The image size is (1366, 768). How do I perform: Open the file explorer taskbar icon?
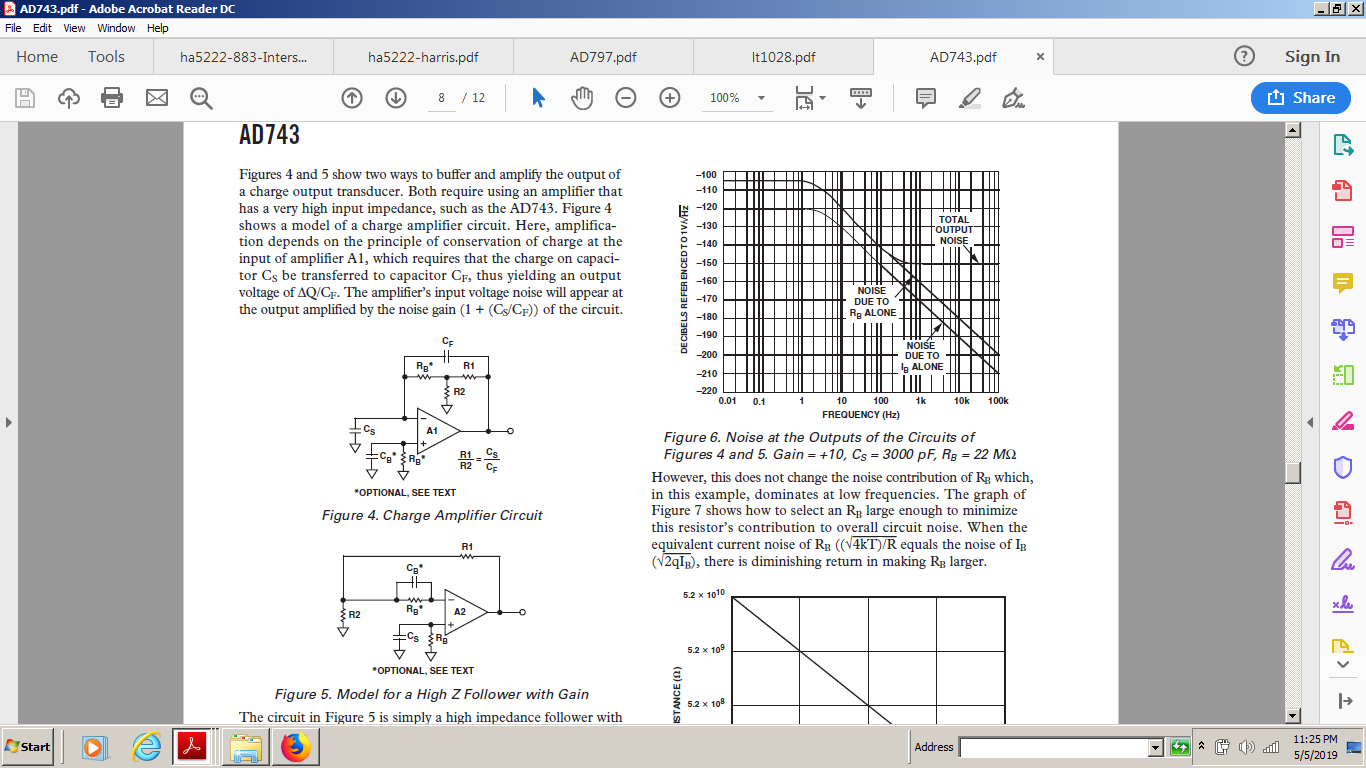(x=246, y=747)
